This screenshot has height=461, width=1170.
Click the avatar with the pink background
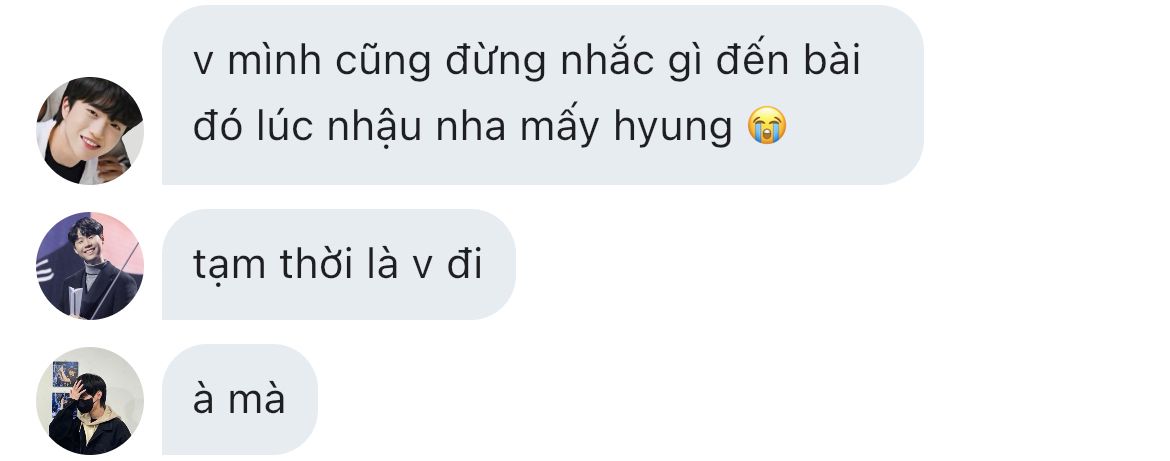90,266
